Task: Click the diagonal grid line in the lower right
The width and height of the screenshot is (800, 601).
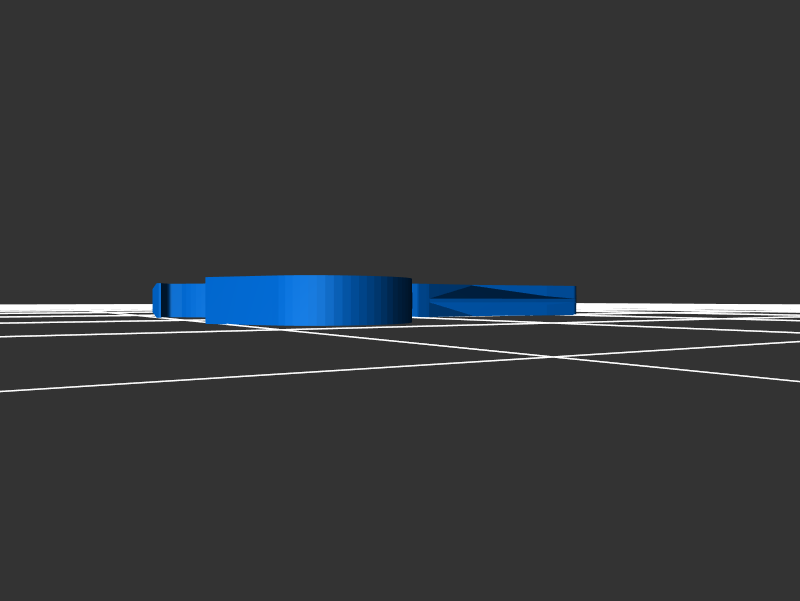Action: point(690,371)
